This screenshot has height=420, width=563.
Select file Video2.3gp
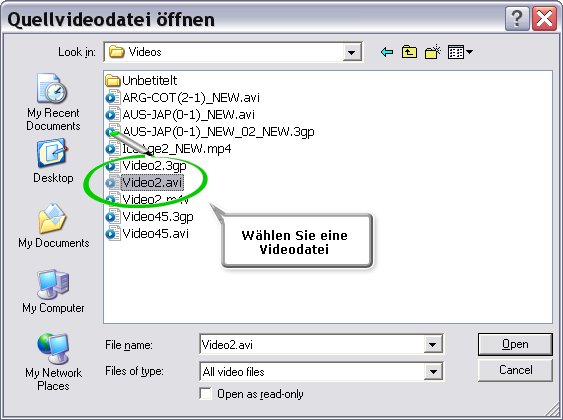click(146, 166)
